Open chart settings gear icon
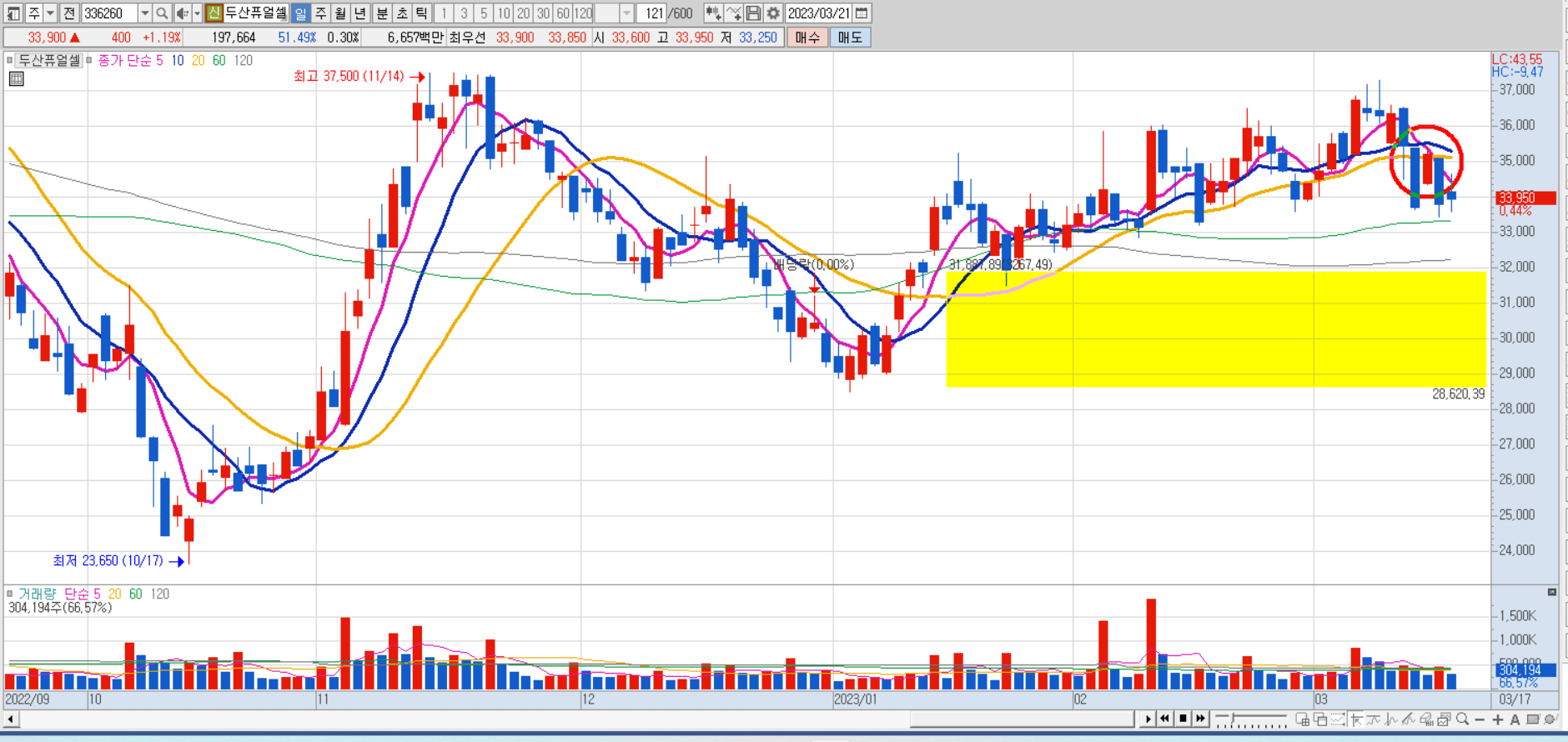Image resolution: width=1568 pixels, height=742 pixels. pyautogui.click(x=773, y=13)
